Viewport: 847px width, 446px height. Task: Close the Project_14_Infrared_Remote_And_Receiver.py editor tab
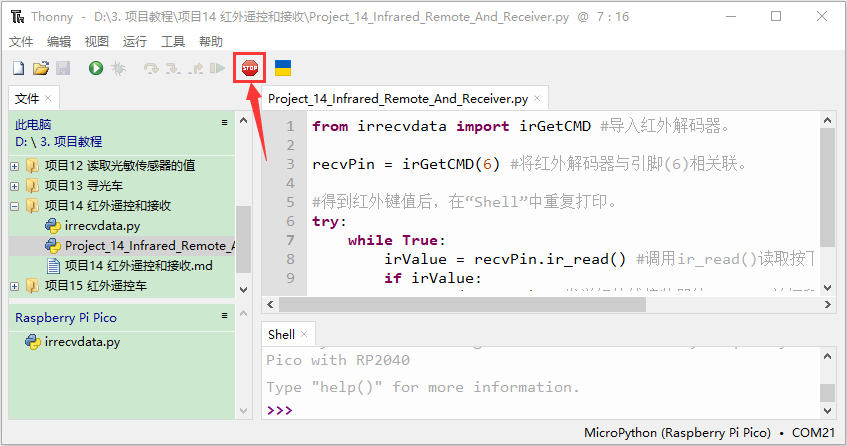pos(537,98)
